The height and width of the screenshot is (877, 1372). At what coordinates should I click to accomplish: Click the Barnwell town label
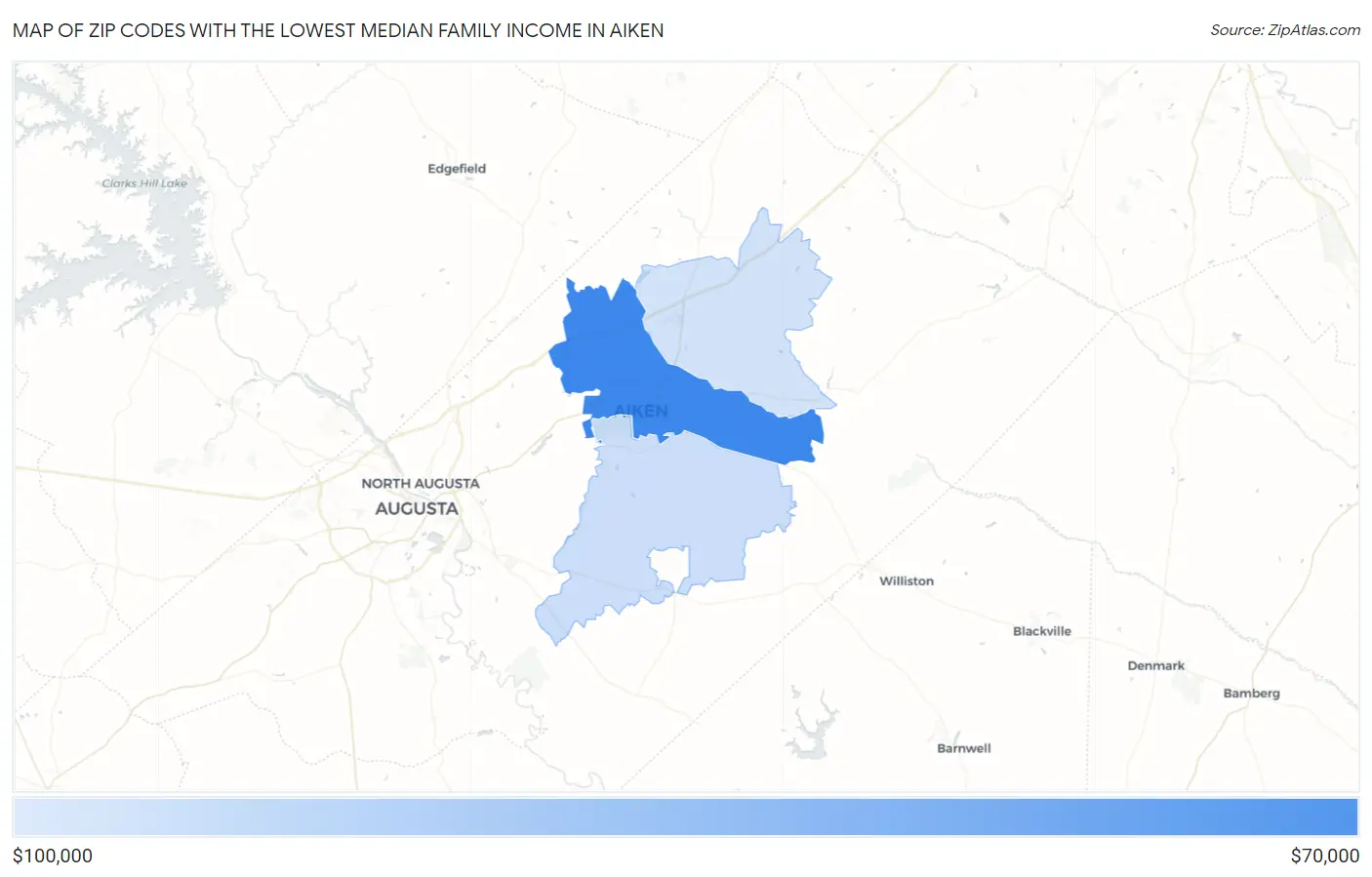[x=964, y=748]
